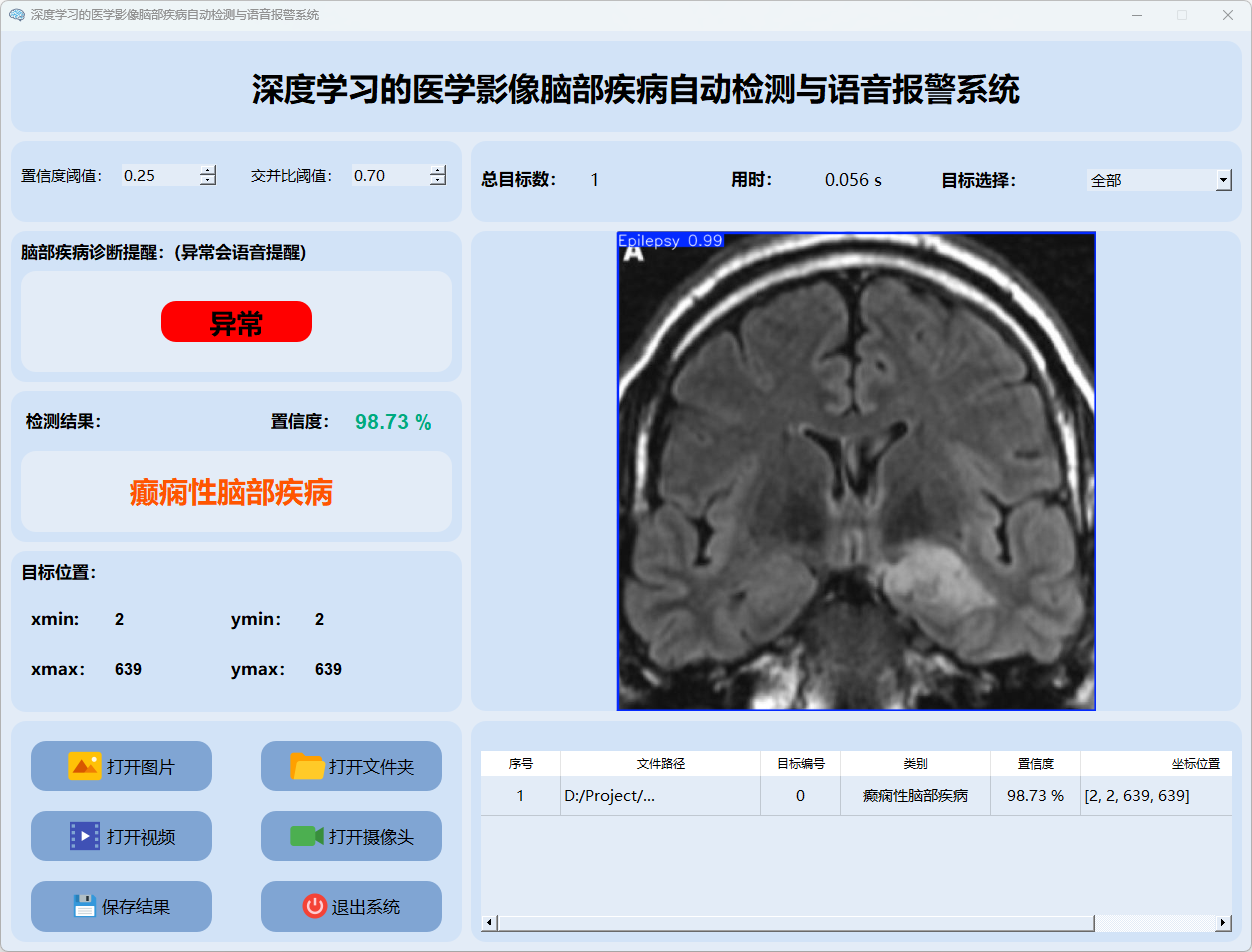Click the 序号 column header
Screen dimensions: 1252x952
(x=520, y=763)
